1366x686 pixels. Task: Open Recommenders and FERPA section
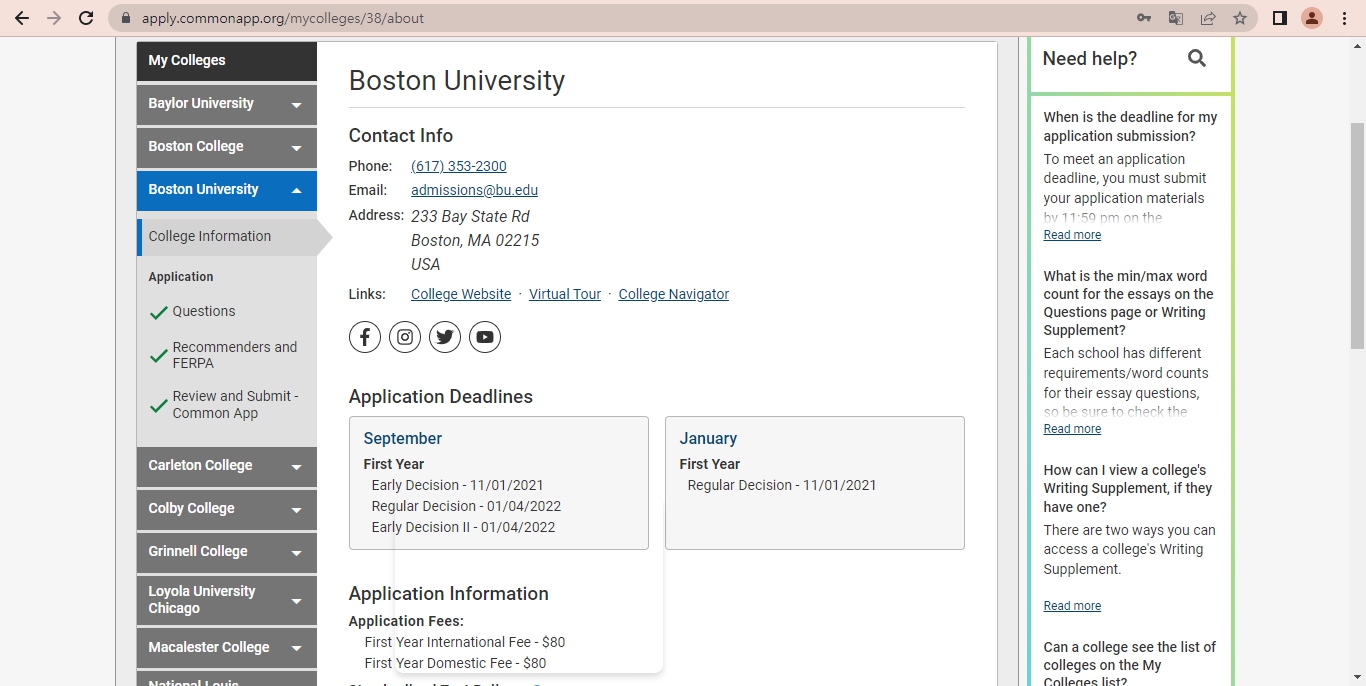234,355
